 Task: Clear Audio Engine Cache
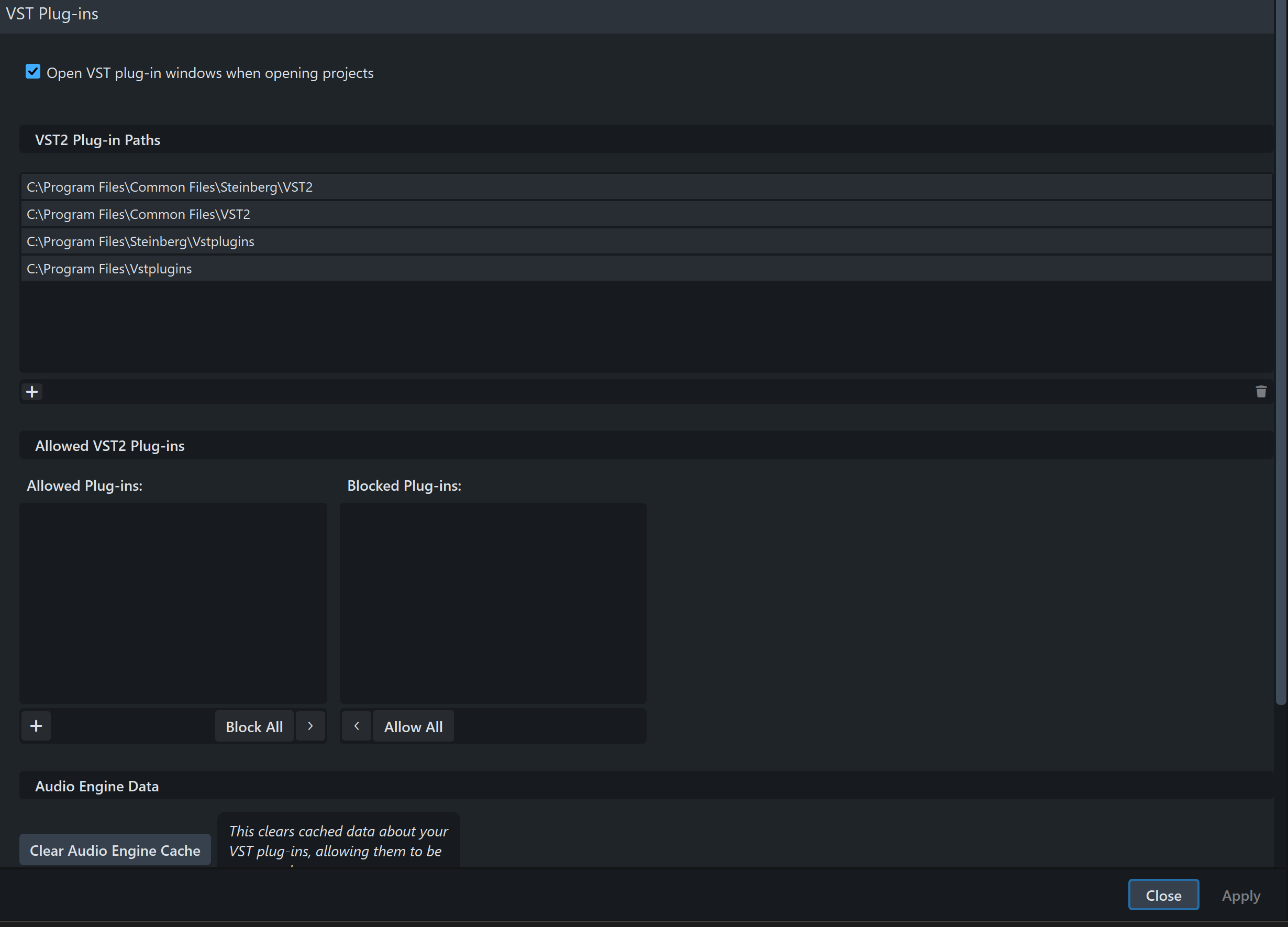click(115, 851)
